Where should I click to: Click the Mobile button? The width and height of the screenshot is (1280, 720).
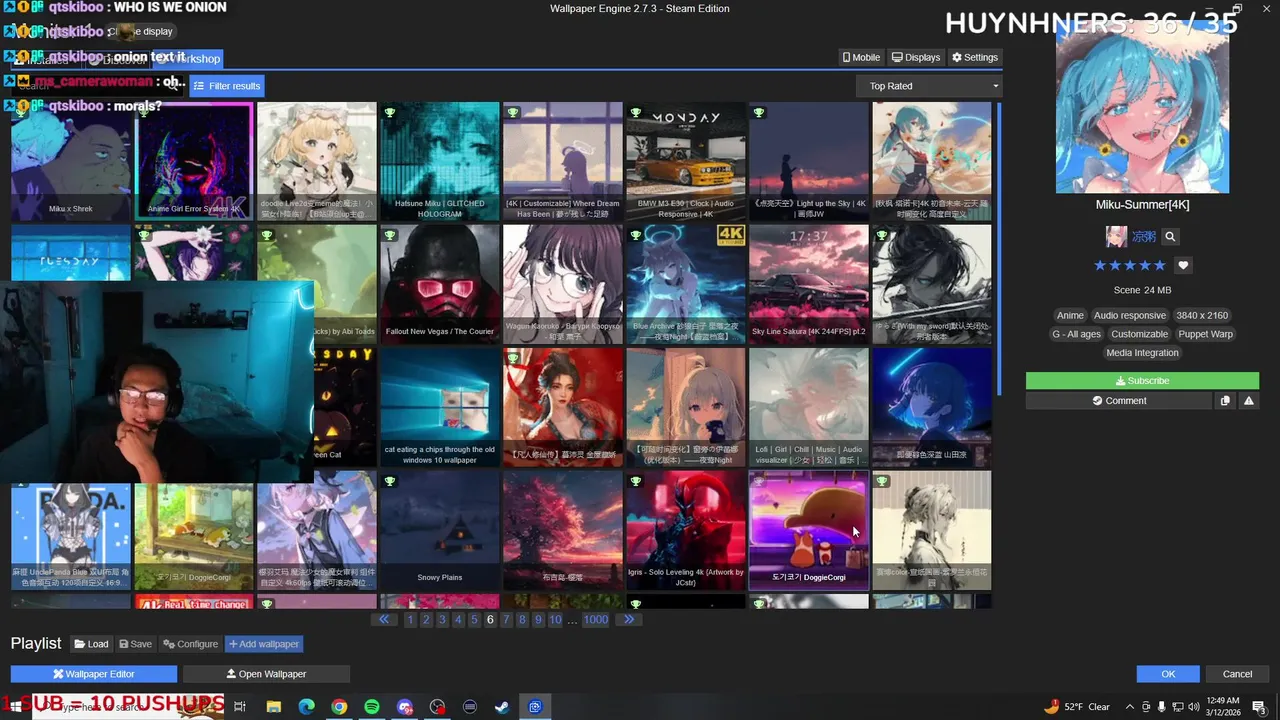pyautogui.click(x=861, y=57)
